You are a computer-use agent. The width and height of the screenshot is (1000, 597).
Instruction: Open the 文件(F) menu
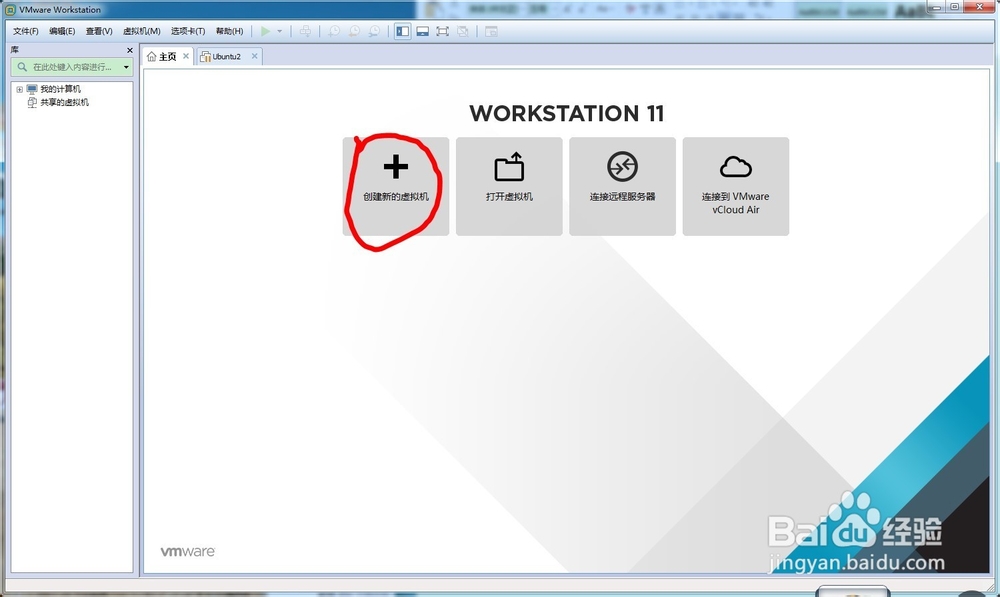[x=26, y=31]
